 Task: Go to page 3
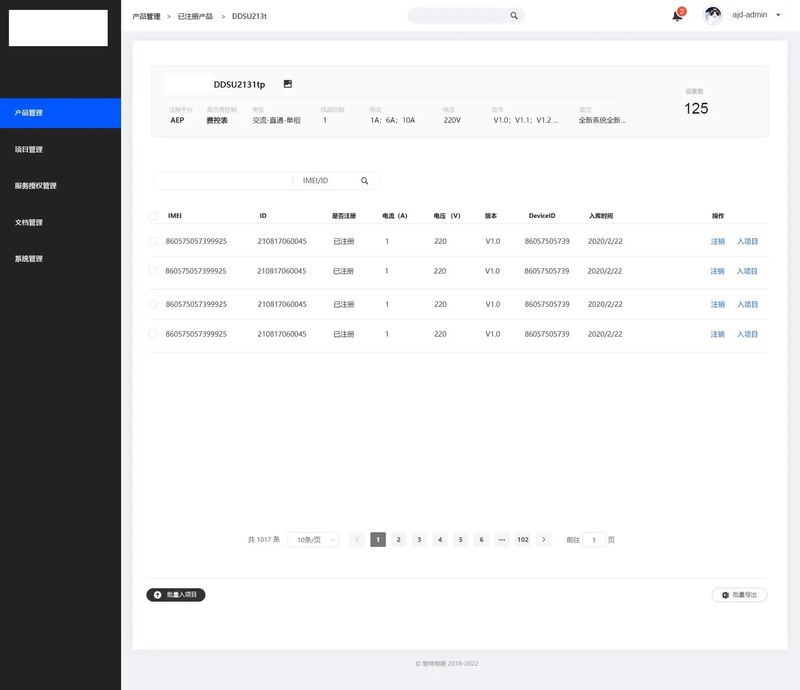(419, 539)
